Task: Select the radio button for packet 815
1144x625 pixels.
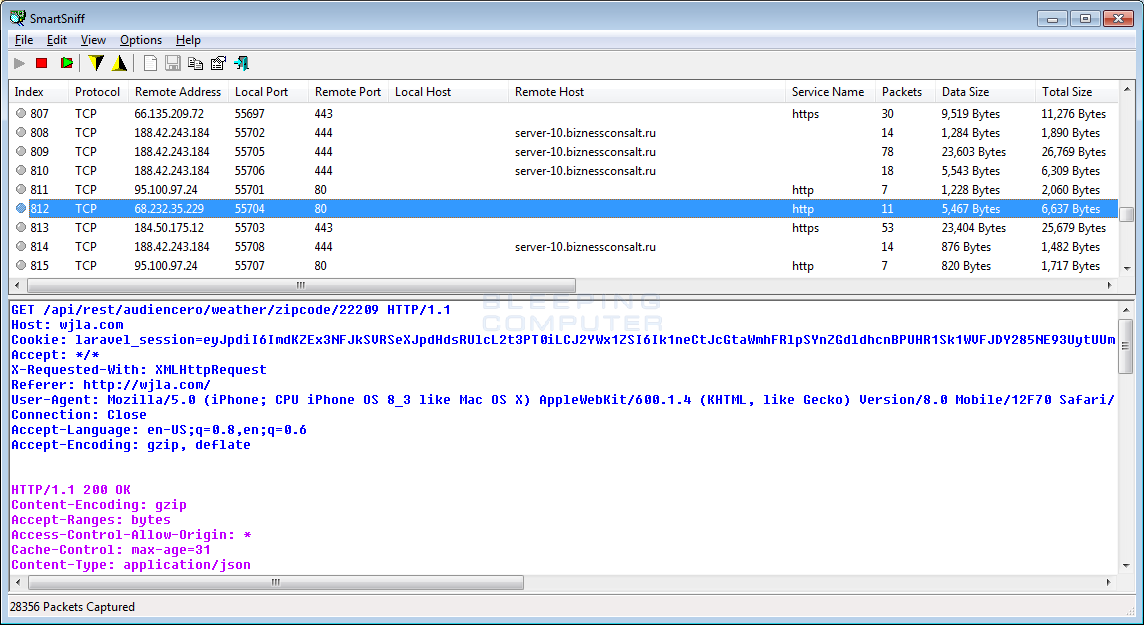Action: coord(19,266)
